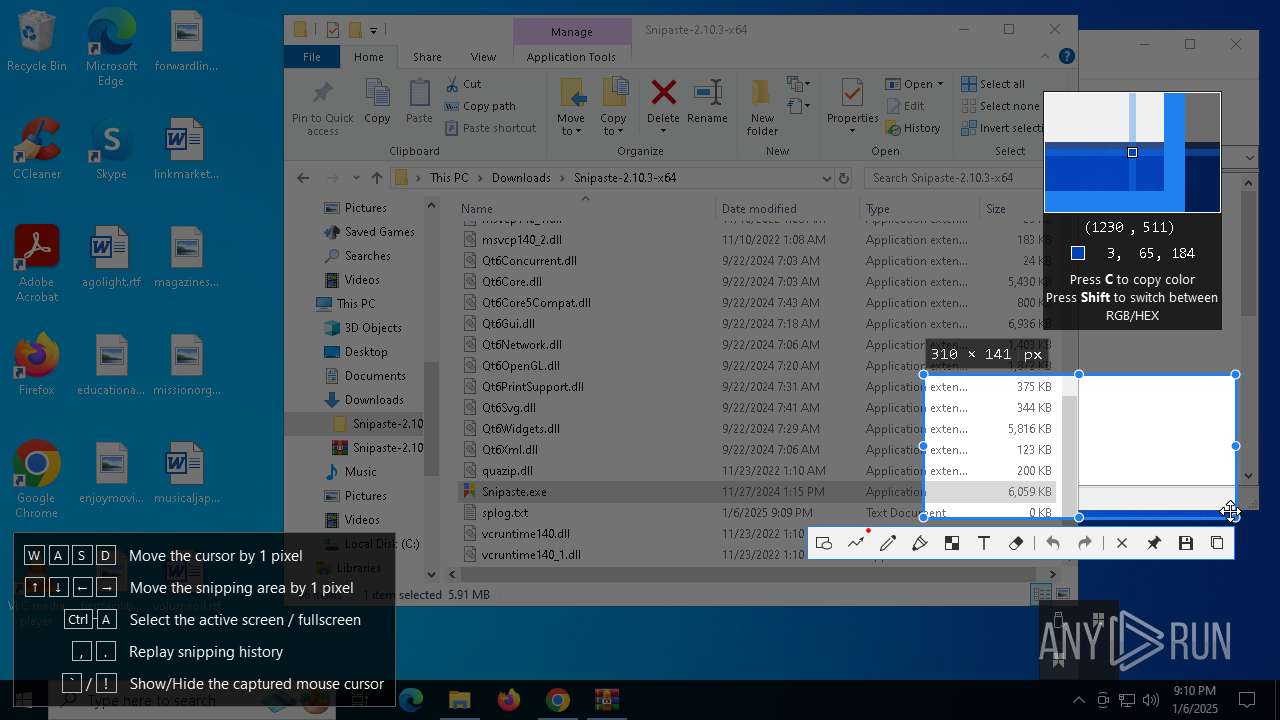Pin the snip to the screen

tap(1154, 543)
